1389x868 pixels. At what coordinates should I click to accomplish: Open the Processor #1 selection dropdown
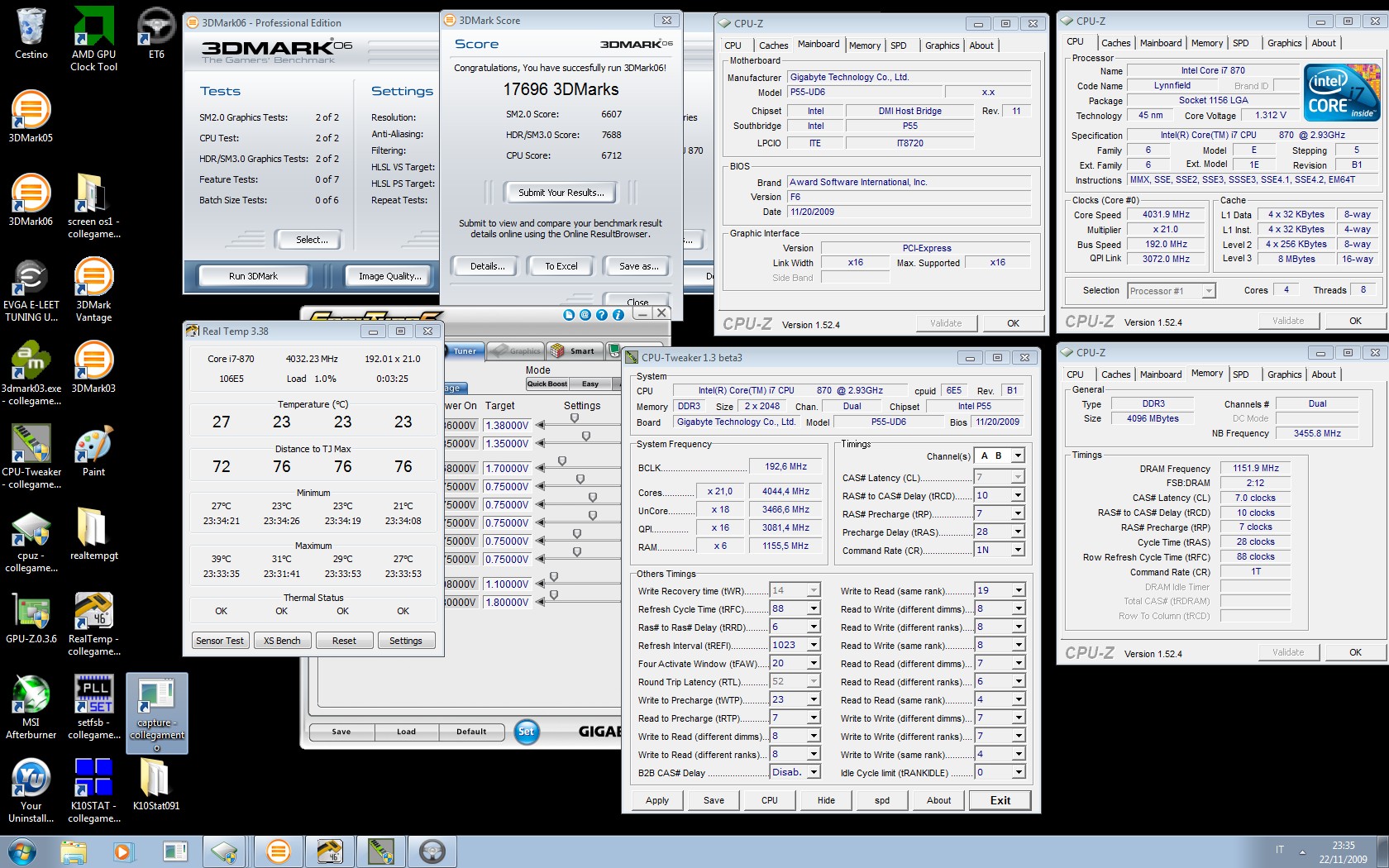click(1172, 290)
